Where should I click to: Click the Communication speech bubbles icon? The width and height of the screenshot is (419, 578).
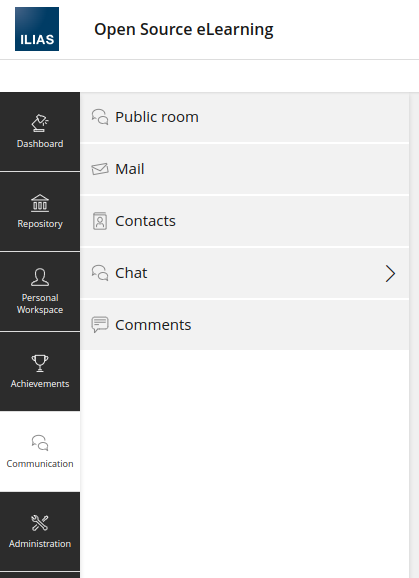tap(40, 443)
